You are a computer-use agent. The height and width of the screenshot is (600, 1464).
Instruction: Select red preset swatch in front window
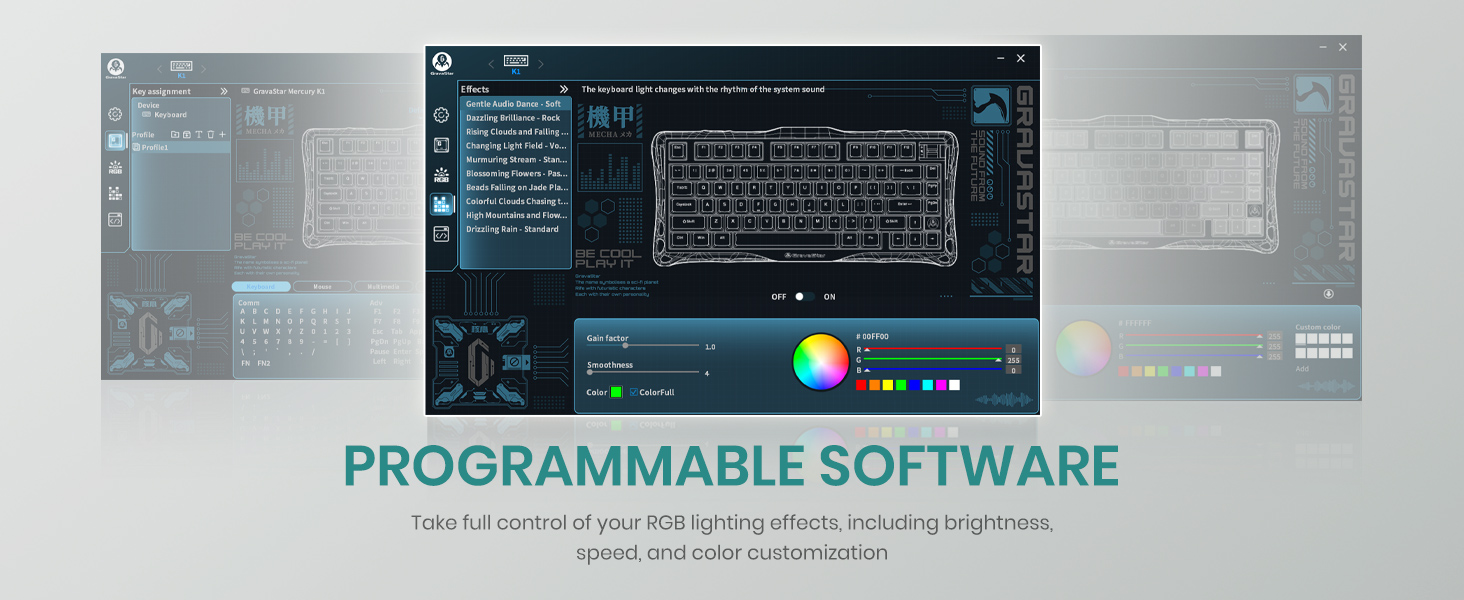pos(862,385)
